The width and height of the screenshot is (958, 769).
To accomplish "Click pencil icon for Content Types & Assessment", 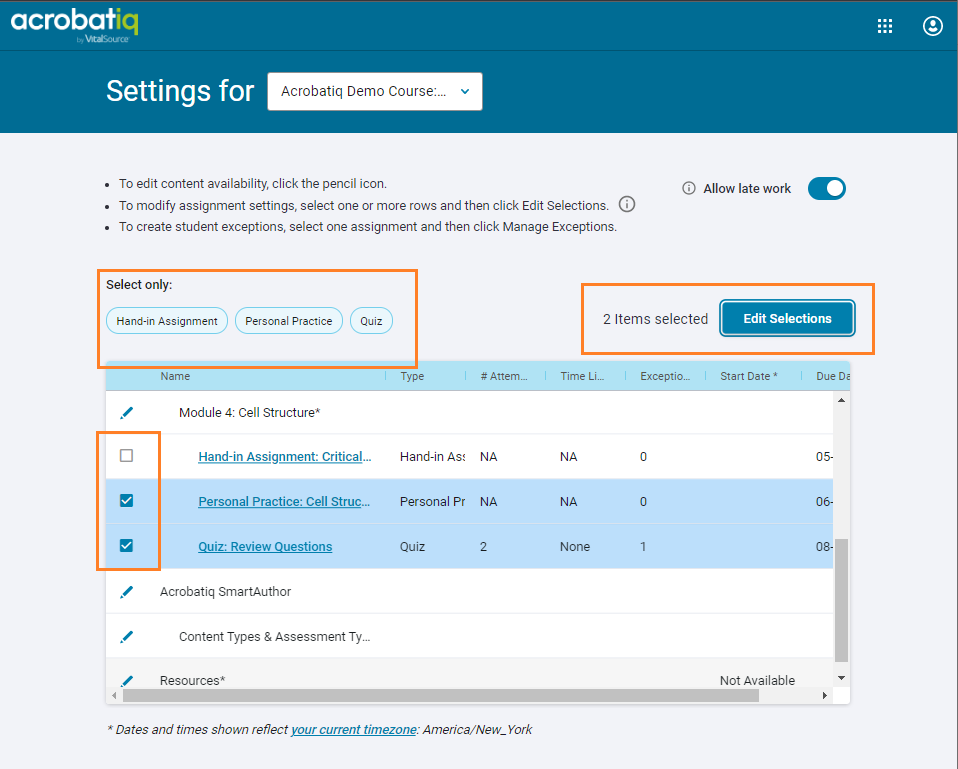I will [126, 636].
